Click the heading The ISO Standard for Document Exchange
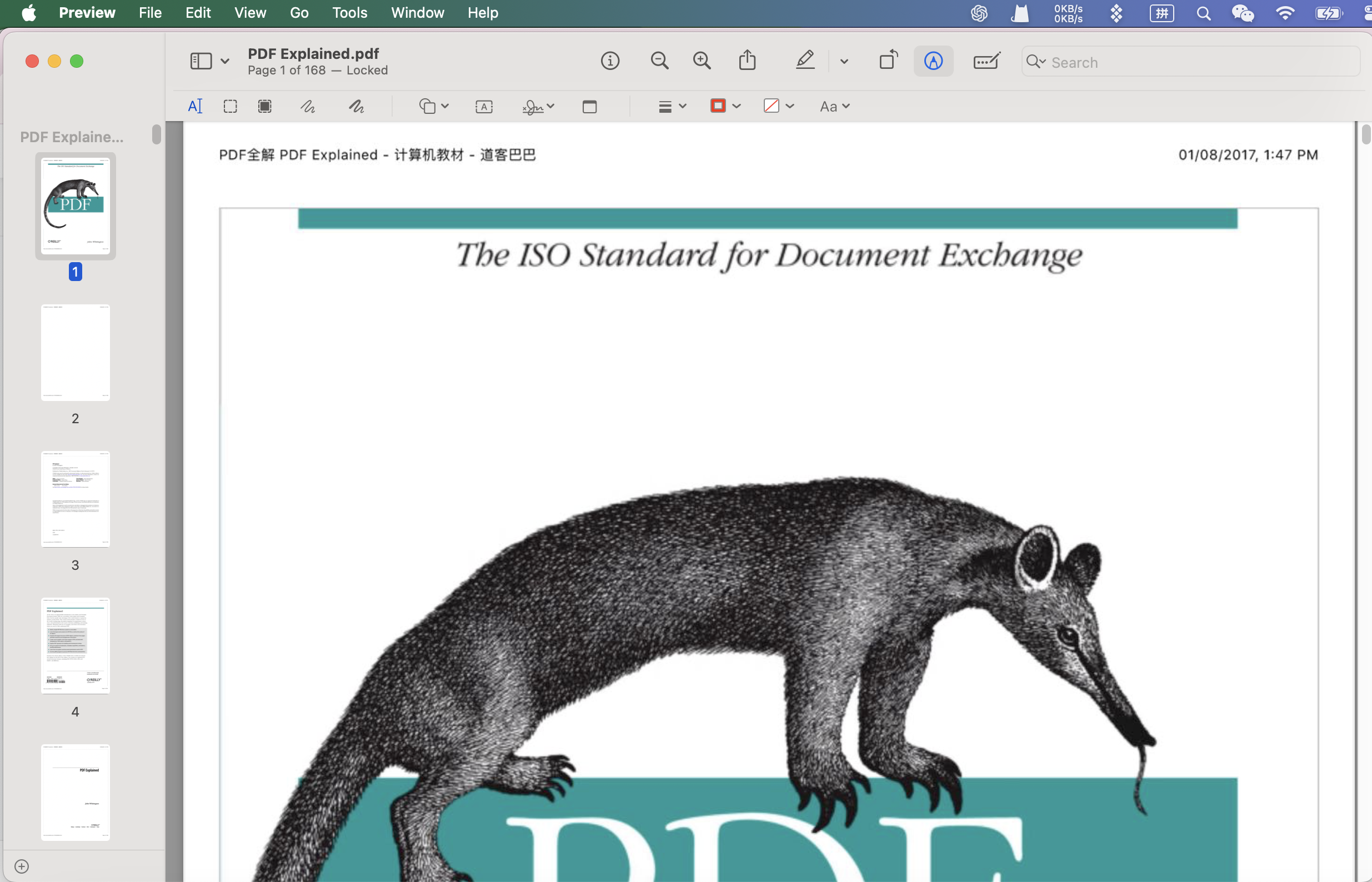Image resolution: width=1372 pixels, height=882 pixels. pyautogui.click(x=769, y=255)
